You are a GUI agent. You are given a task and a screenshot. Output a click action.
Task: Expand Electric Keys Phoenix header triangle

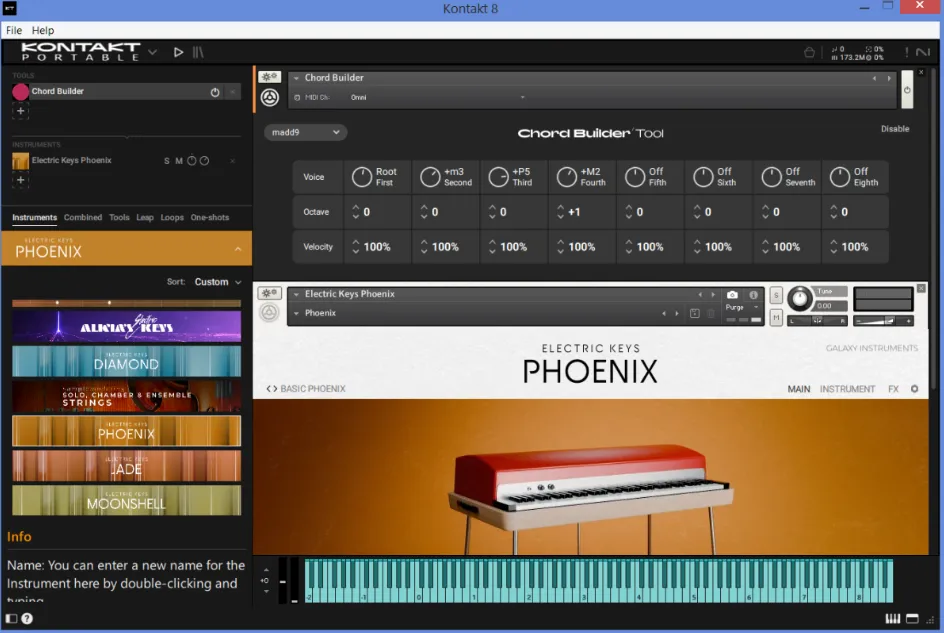pyautogui.click(x=296, y=295)
